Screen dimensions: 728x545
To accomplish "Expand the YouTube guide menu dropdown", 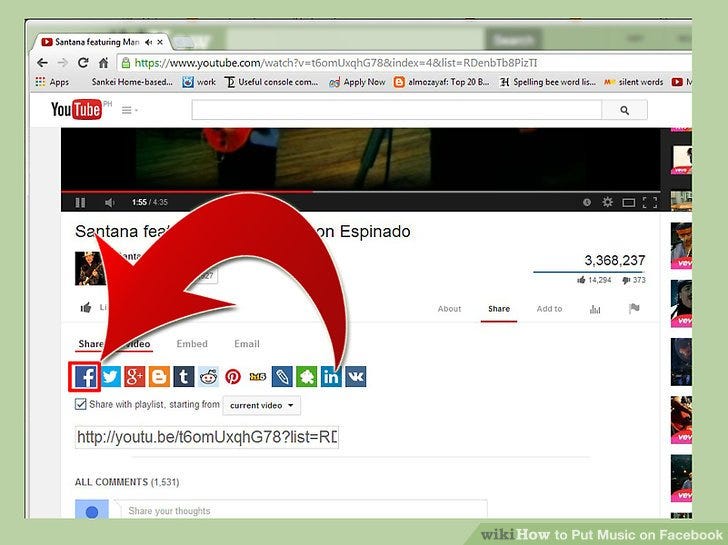I will [130, 110].
